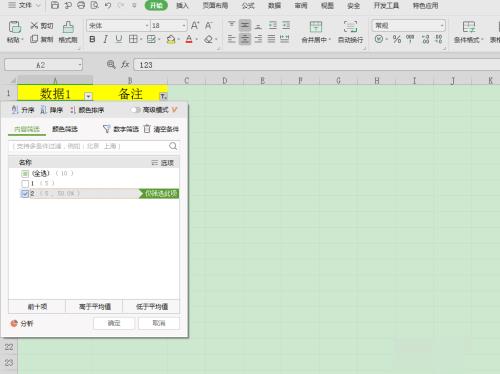Click the Save icon in quick access bar

pyautogui.click(x=55, y=5)
